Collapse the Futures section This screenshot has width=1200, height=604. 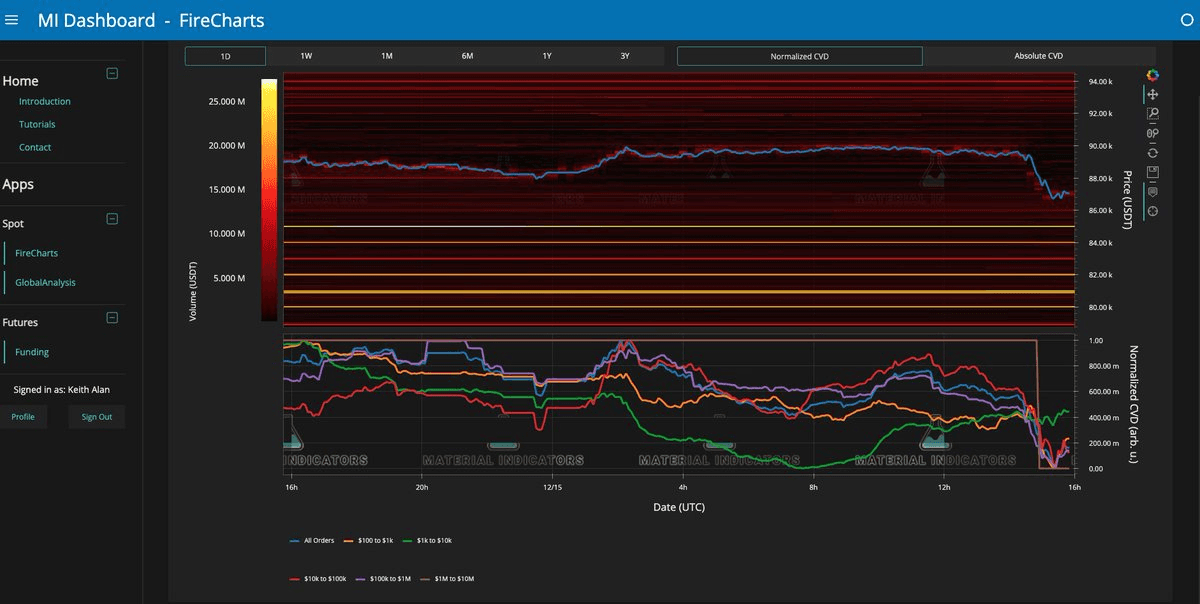pyautogui.click(x=112, y=318)
